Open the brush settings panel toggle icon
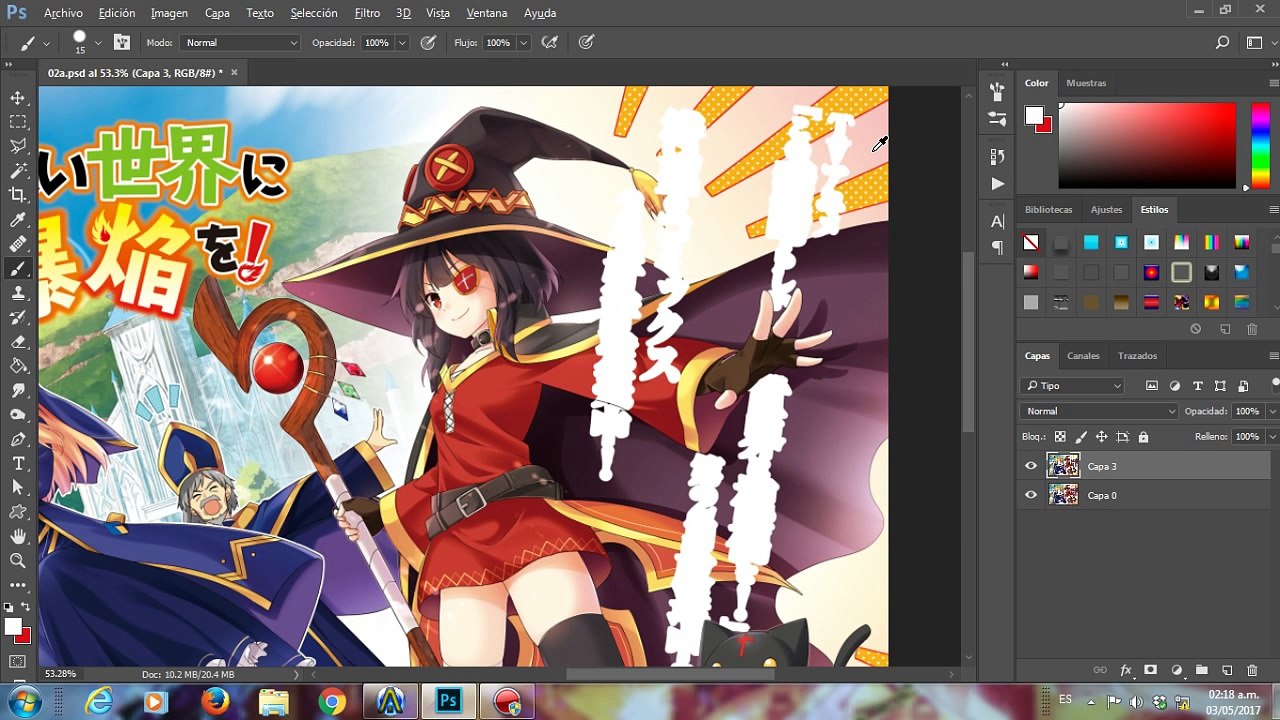 pos(122,42)
